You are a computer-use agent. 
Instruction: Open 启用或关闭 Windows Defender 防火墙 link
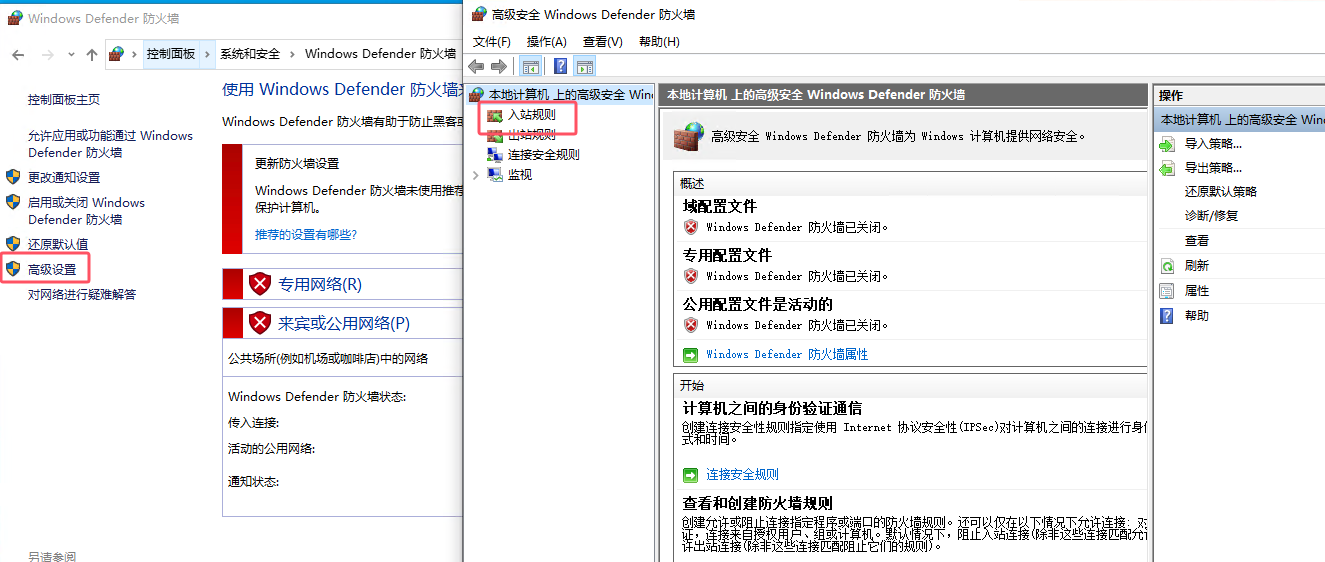pos(86,211)
